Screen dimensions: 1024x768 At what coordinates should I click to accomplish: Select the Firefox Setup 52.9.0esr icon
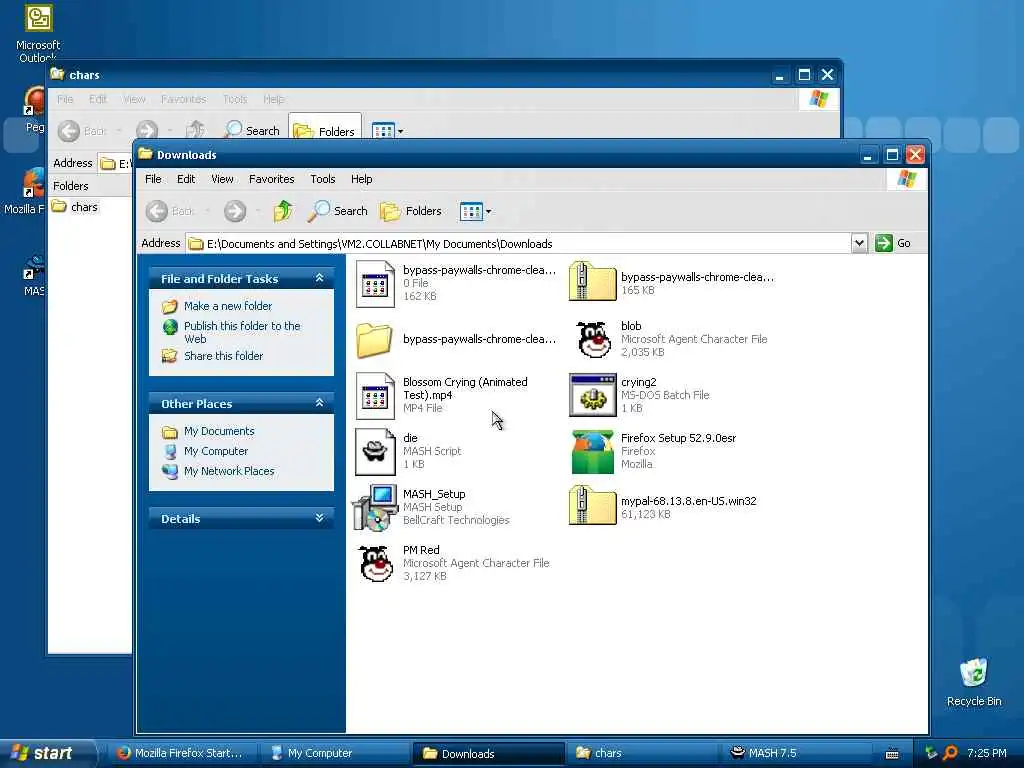point(593,451)
